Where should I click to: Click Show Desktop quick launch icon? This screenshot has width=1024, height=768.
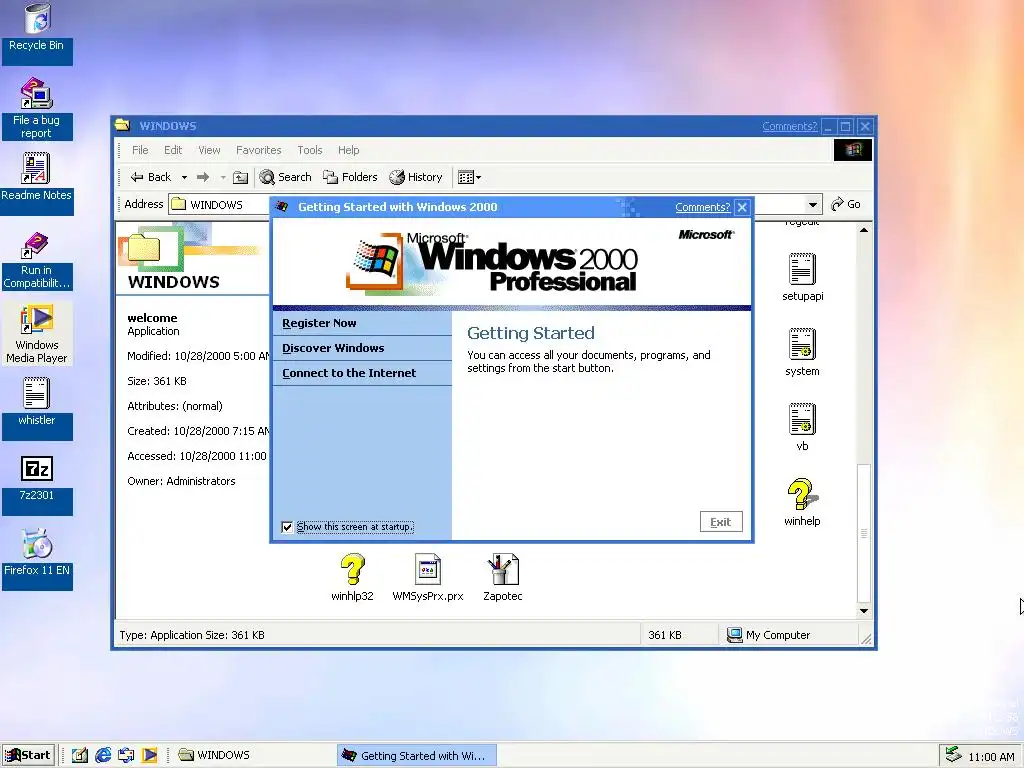point(80,756)
